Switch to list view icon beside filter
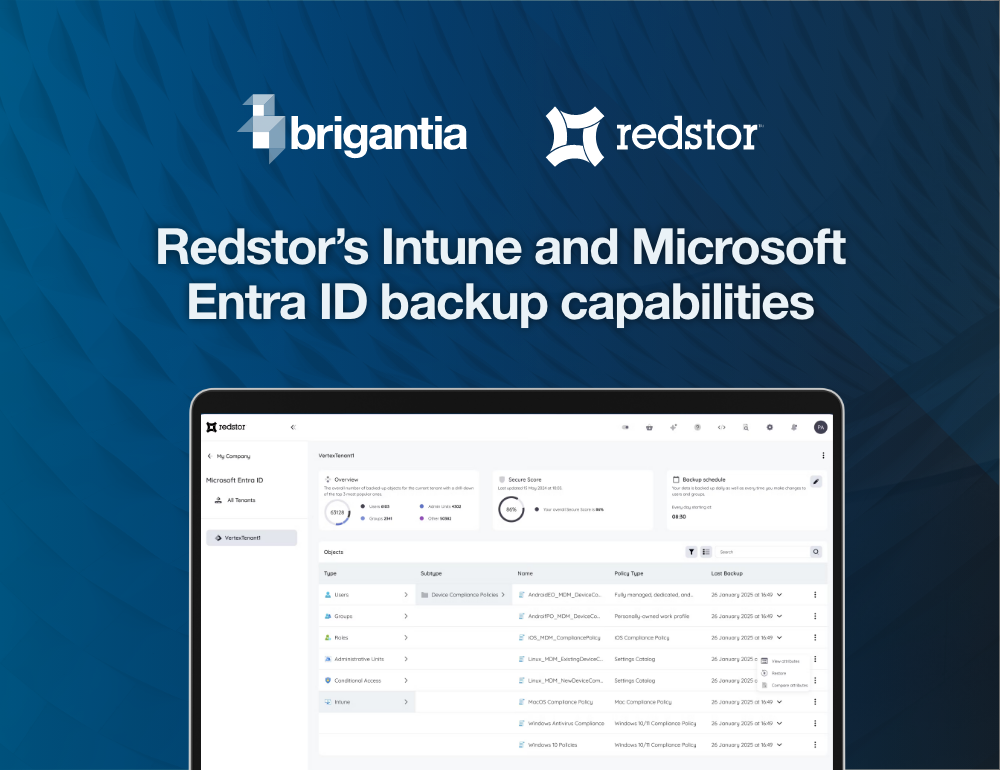 point(706,551)
